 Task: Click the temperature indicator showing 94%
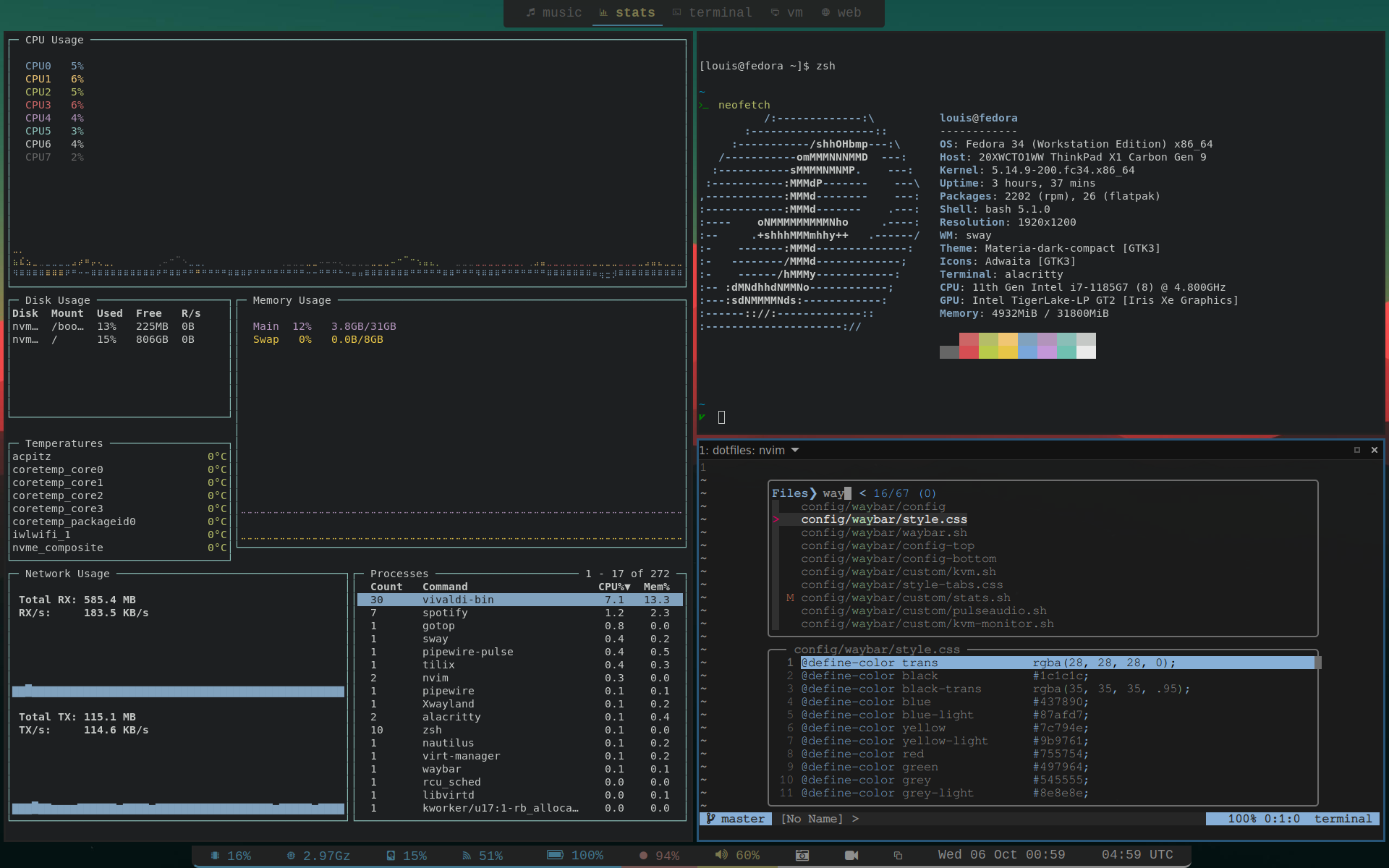(642, 855)
